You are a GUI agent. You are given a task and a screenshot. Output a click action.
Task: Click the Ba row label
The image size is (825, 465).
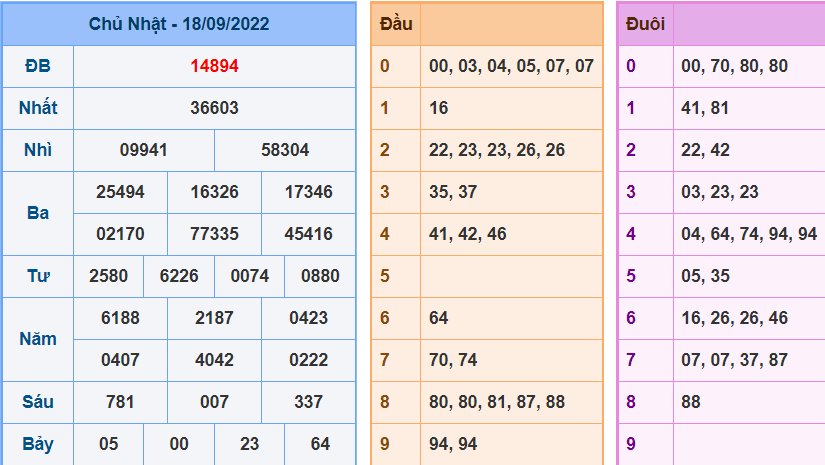coord(38,214)
